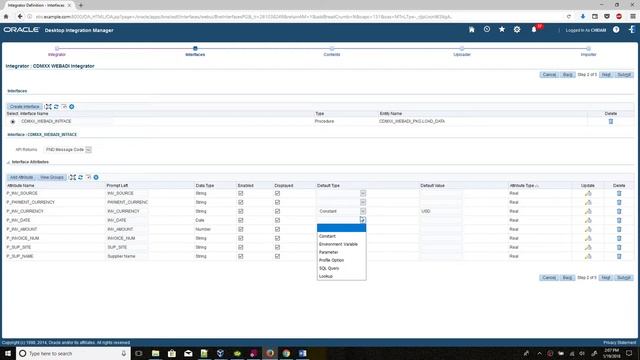Toggle Enabled checkbox for P_INV_DATE
Screen dimensions: 640x360
click(240, 220)
